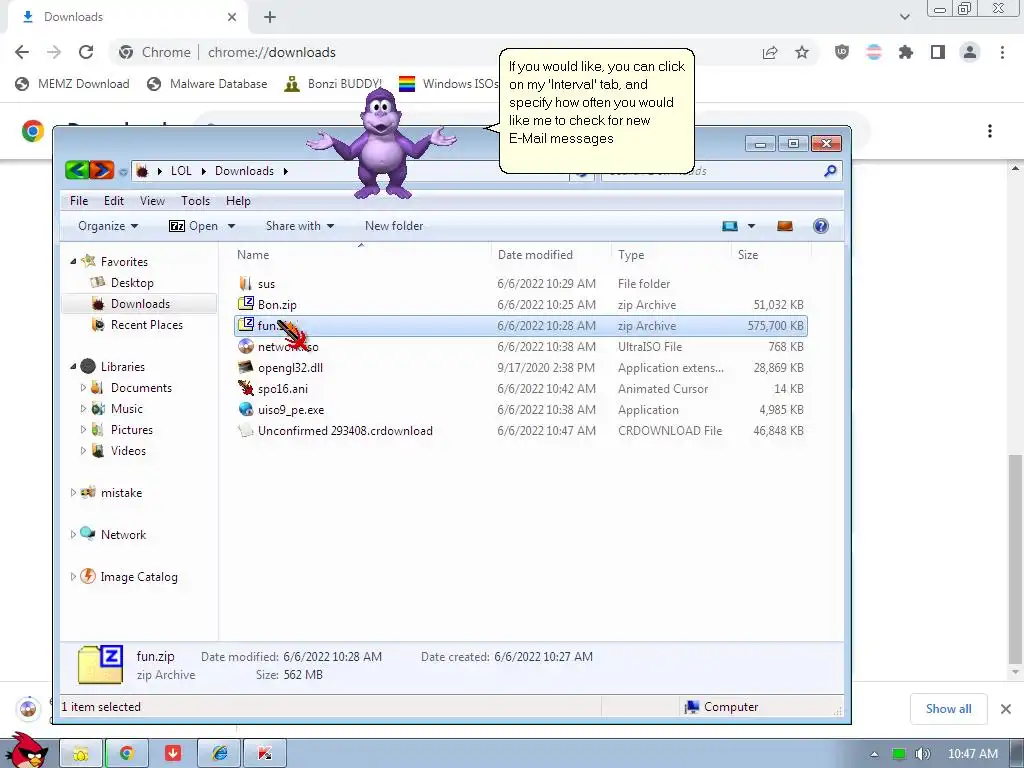Open Internet Explorer from the taskbar
Screen dimensions: 1024x768
pyautogui.click(x=219, y=754)
